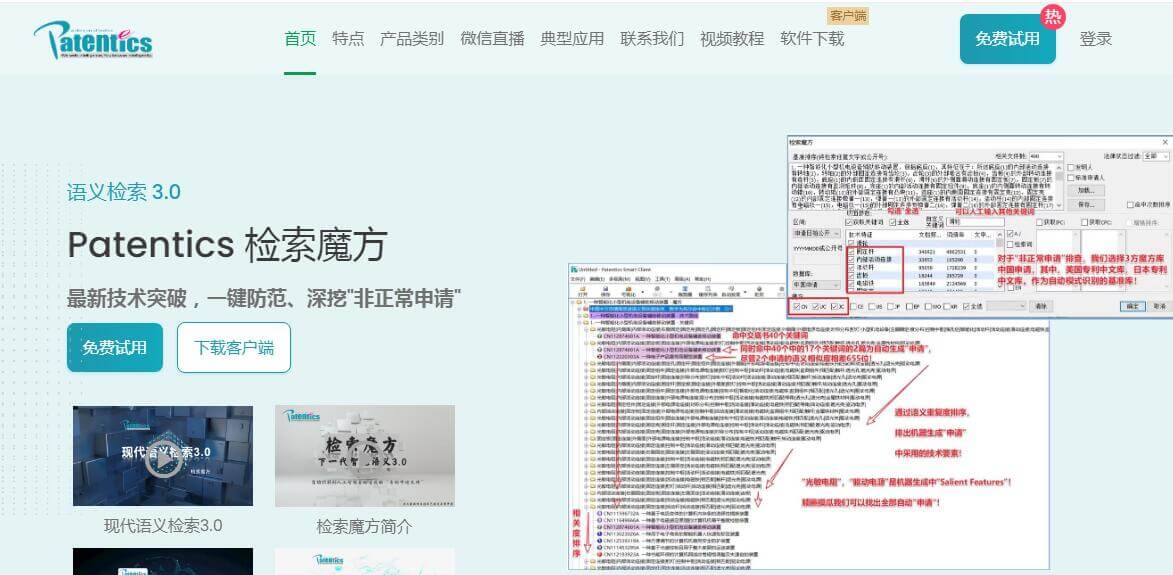Open the 视频教程 page

(x=732, y=39)
